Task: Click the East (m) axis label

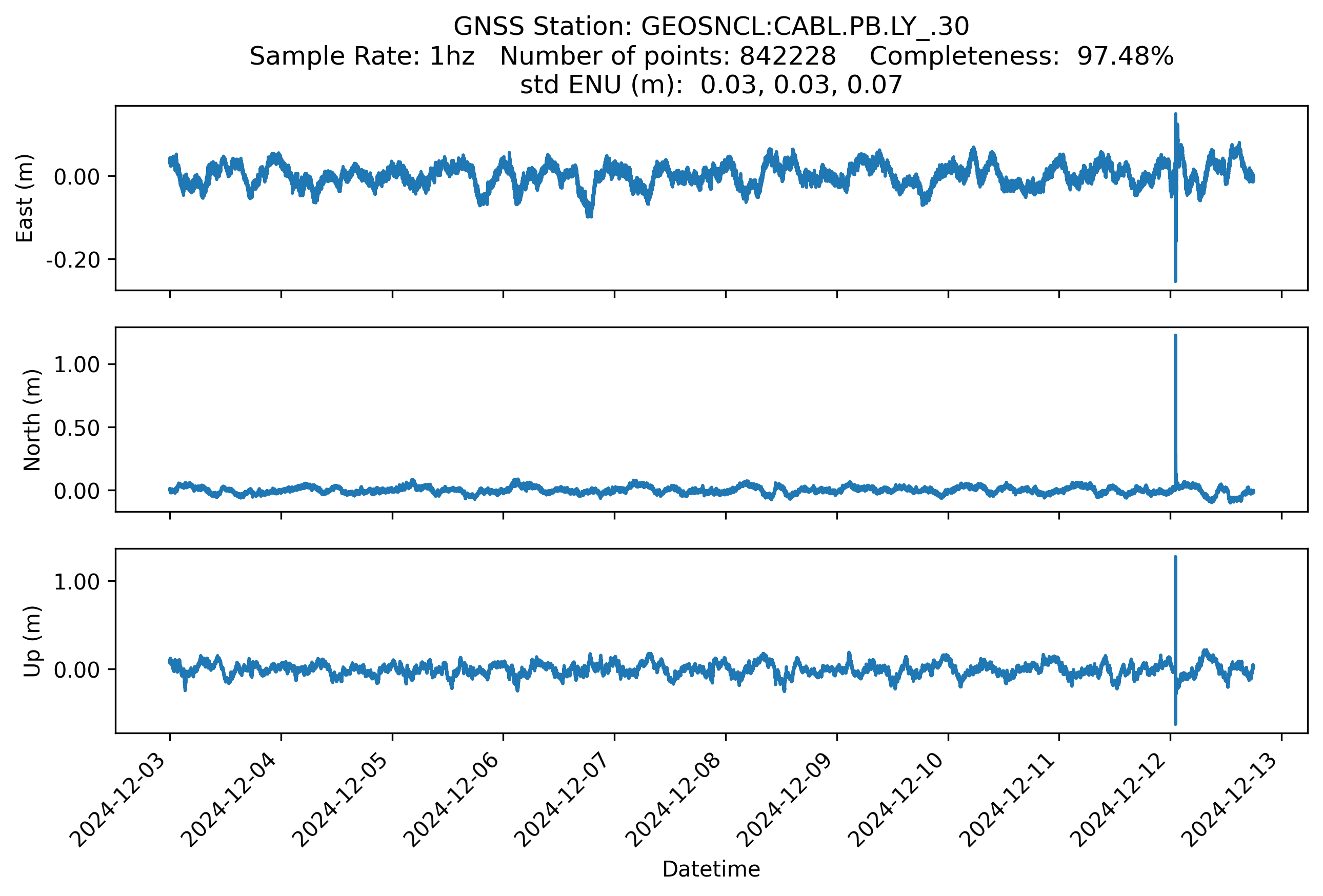Action: pyautogui.click(x=25, y=198)
